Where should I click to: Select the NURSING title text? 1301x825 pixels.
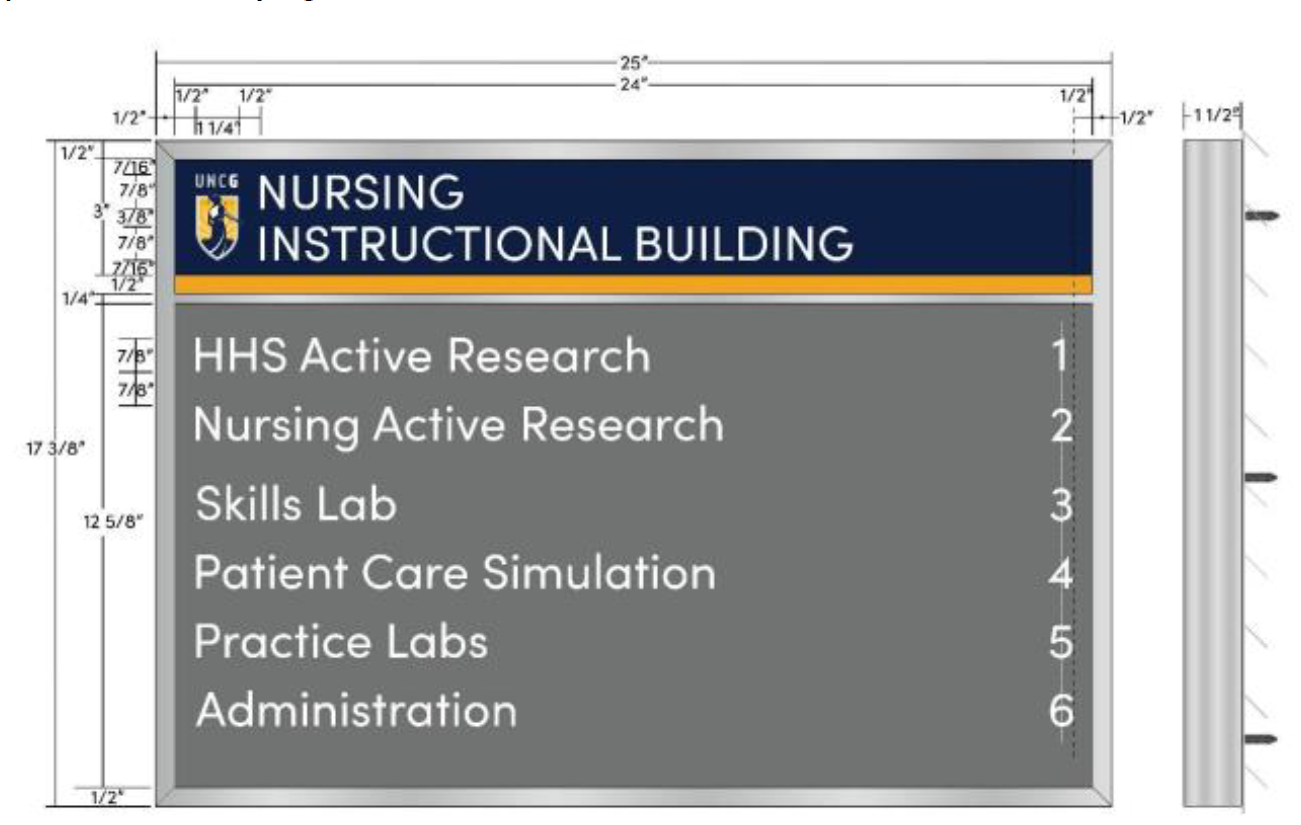coord(361,192)
